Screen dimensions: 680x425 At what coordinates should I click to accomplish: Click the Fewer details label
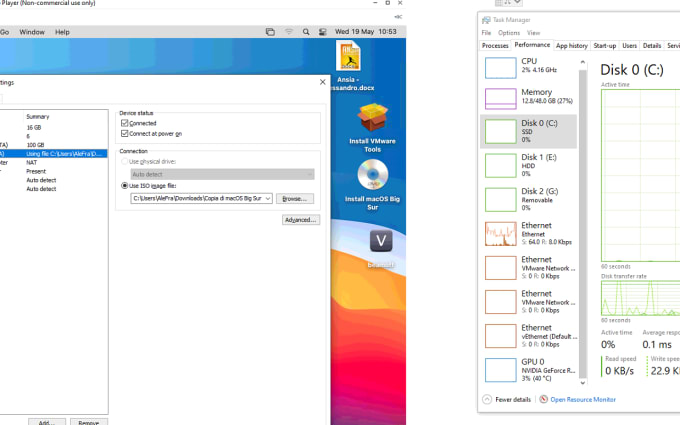point(513,399)
